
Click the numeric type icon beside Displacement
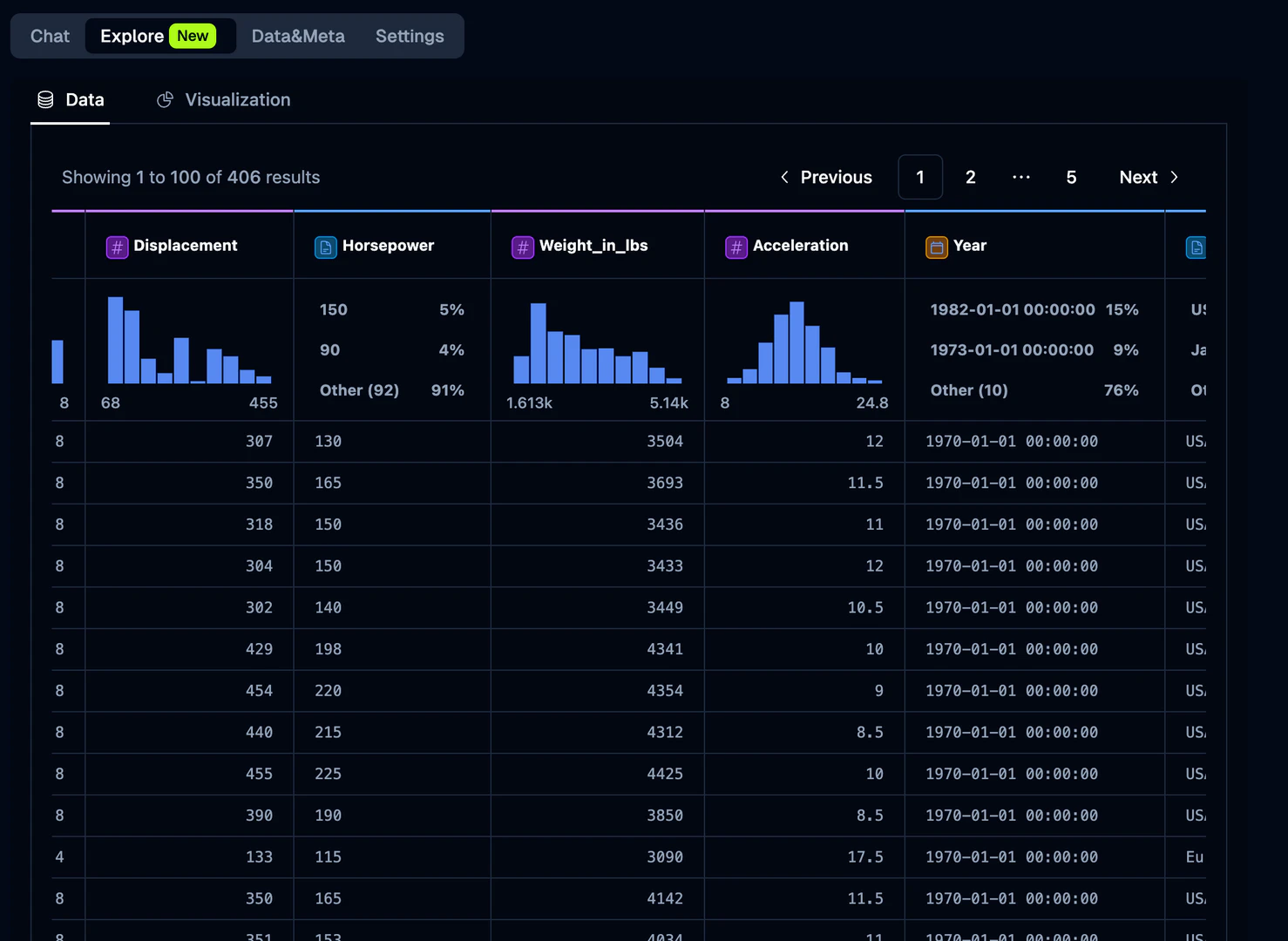point(117,247)
